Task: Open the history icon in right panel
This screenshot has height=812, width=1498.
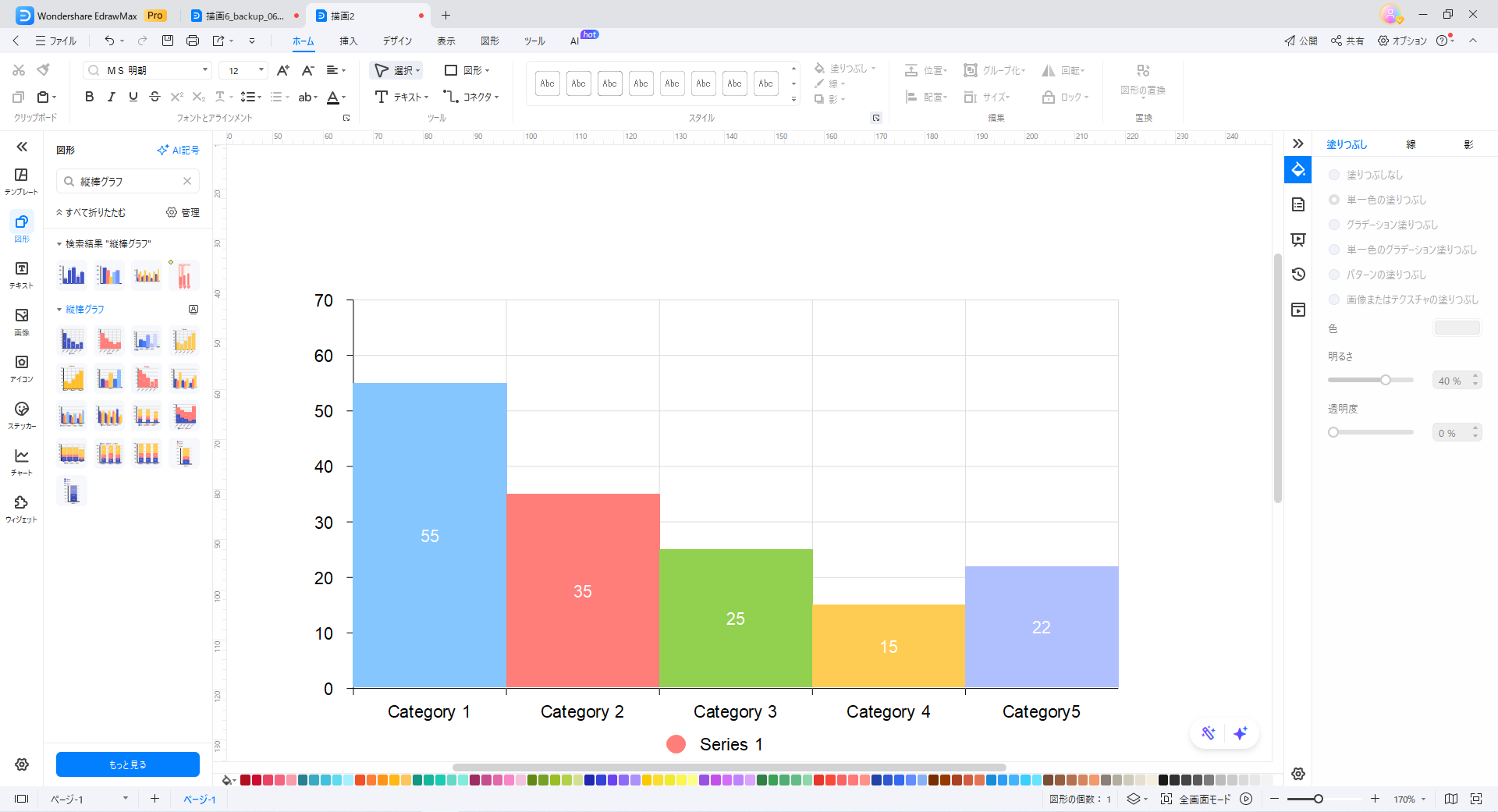Action: (1298, 275)
